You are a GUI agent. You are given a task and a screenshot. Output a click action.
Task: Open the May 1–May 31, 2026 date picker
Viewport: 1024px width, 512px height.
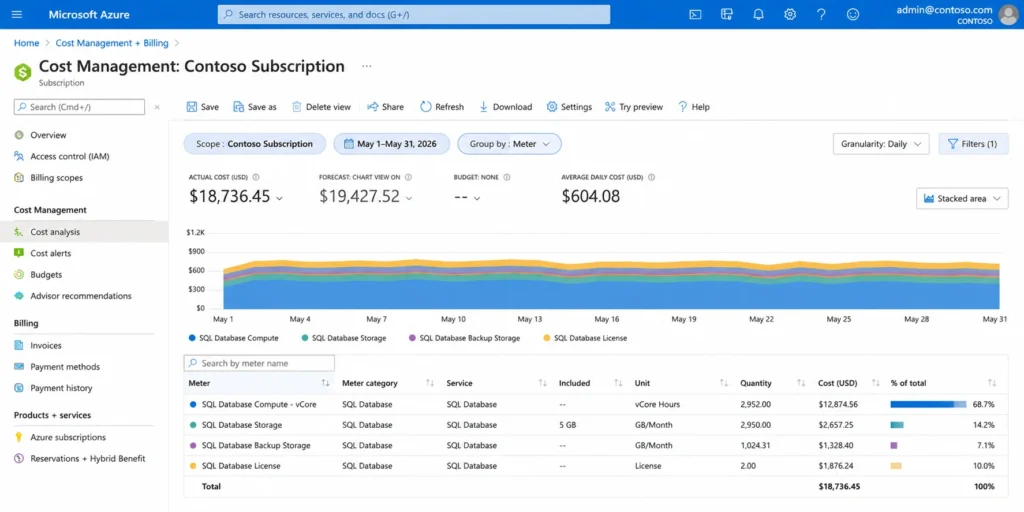pos(392,144)
